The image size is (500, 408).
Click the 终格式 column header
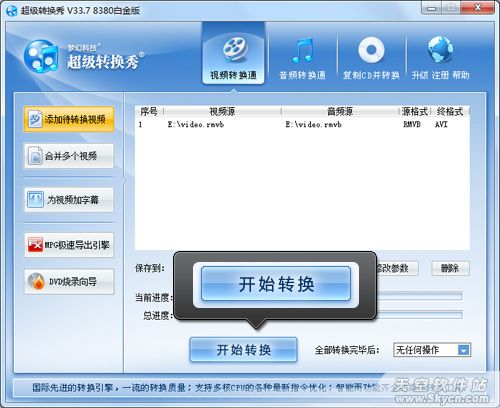450,111
